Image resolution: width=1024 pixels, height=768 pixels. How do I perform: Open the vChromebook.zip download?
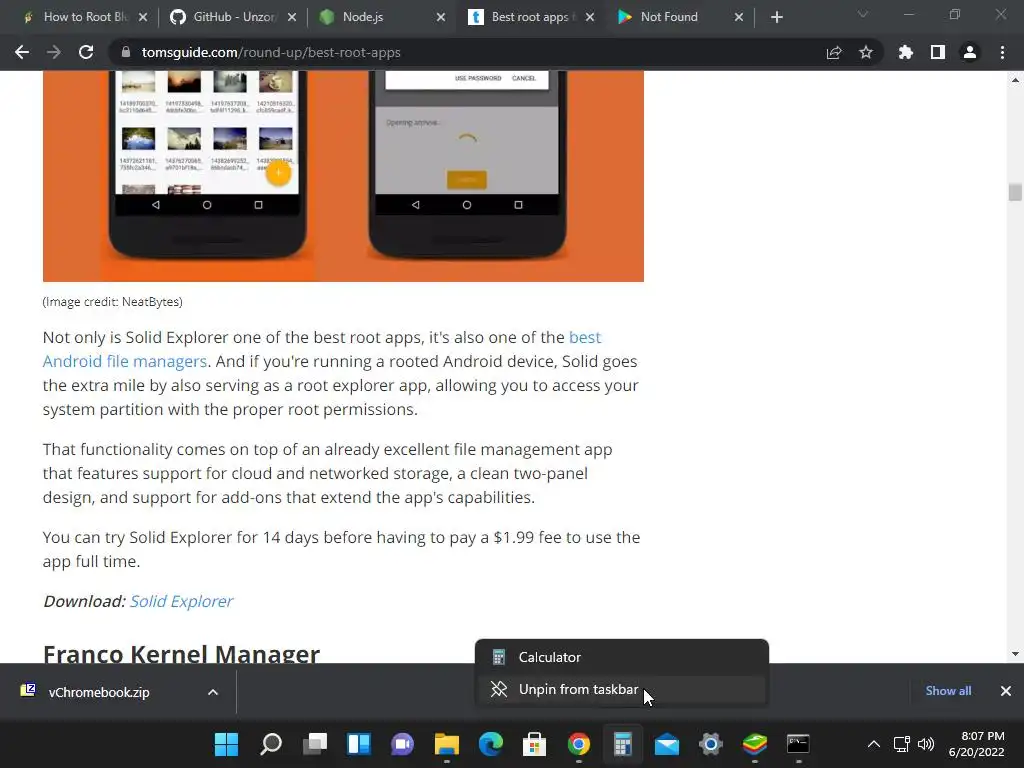pos(99,692)
